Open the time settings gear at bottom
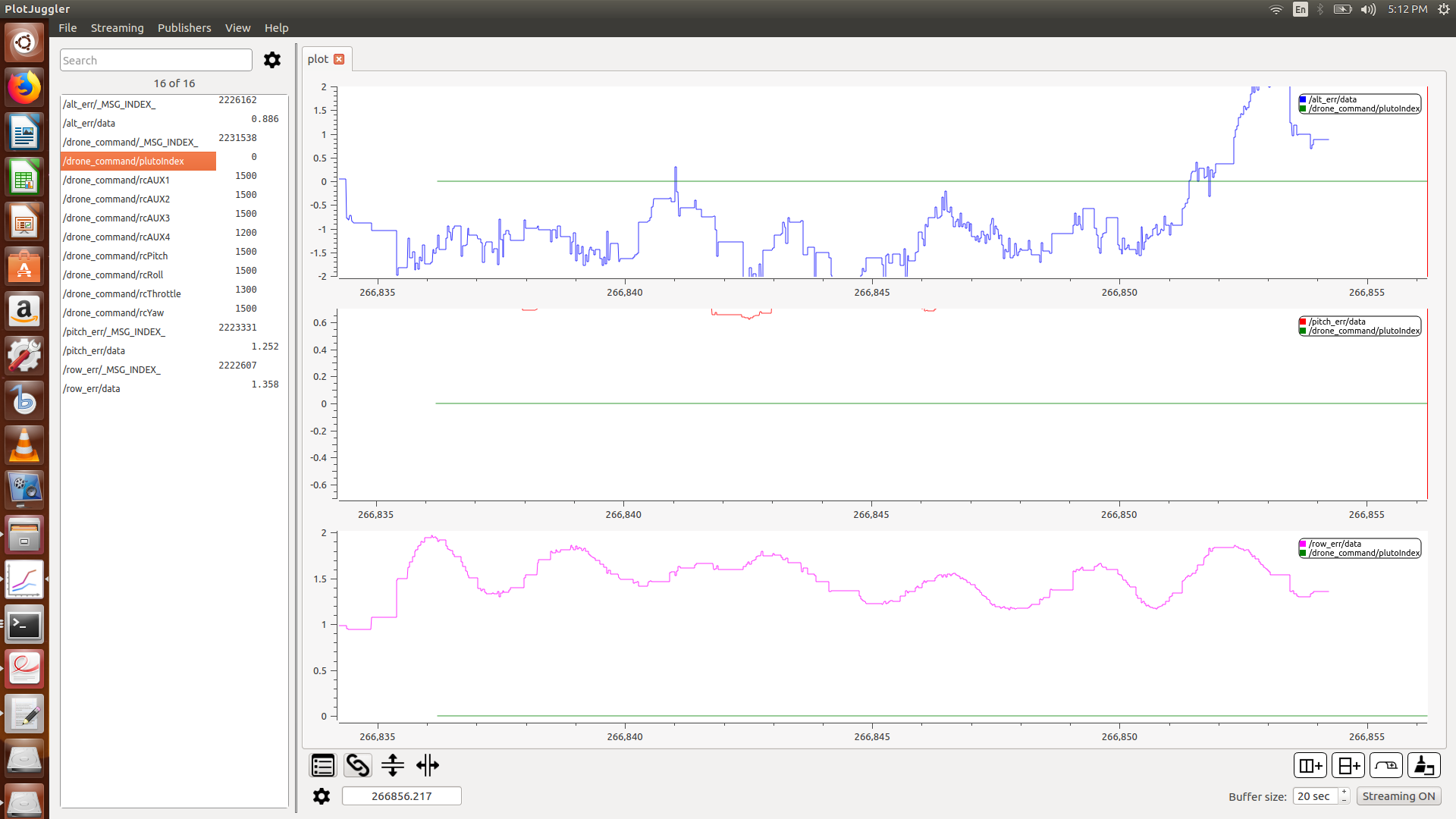The image size is (1456, 819). pyautogui.click(x=322, y=796)
